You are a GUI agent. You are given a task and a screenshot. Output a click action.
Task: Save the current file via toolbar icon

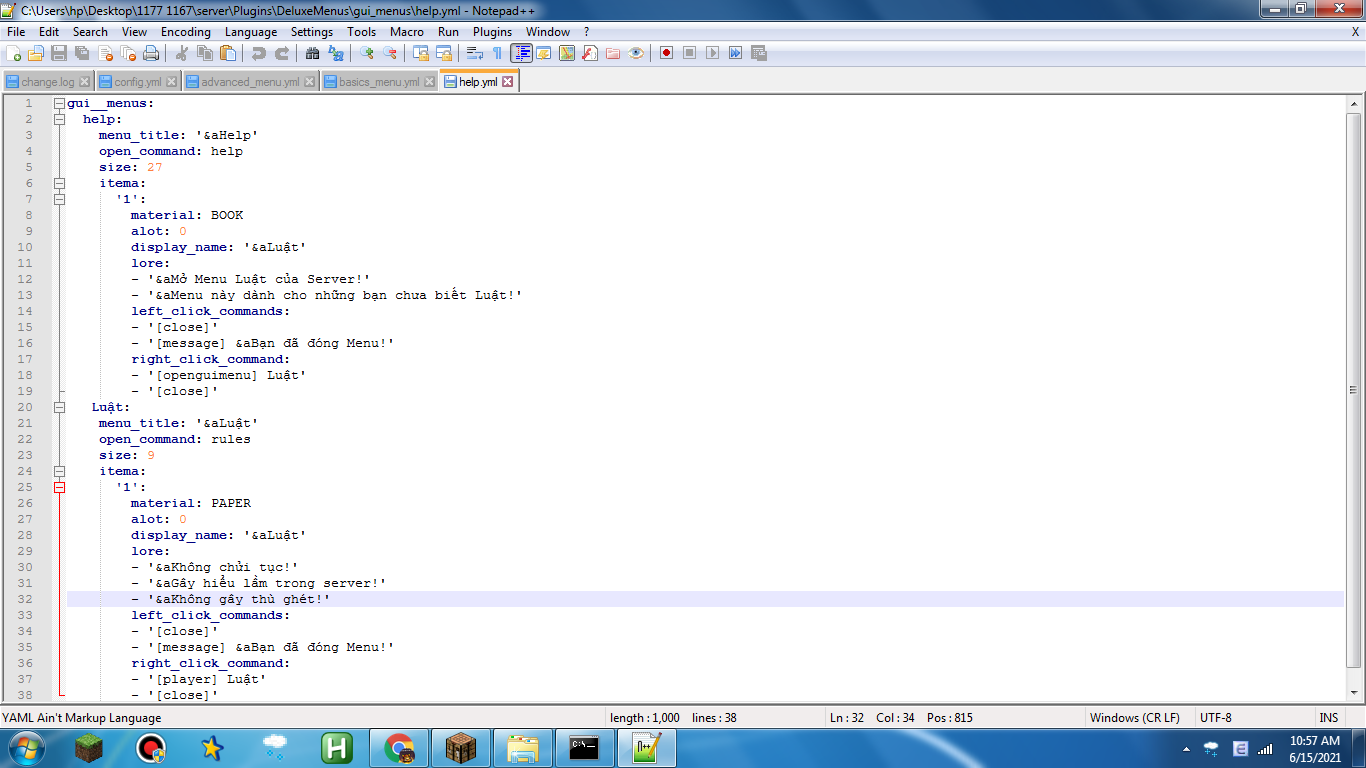[59, 53]
